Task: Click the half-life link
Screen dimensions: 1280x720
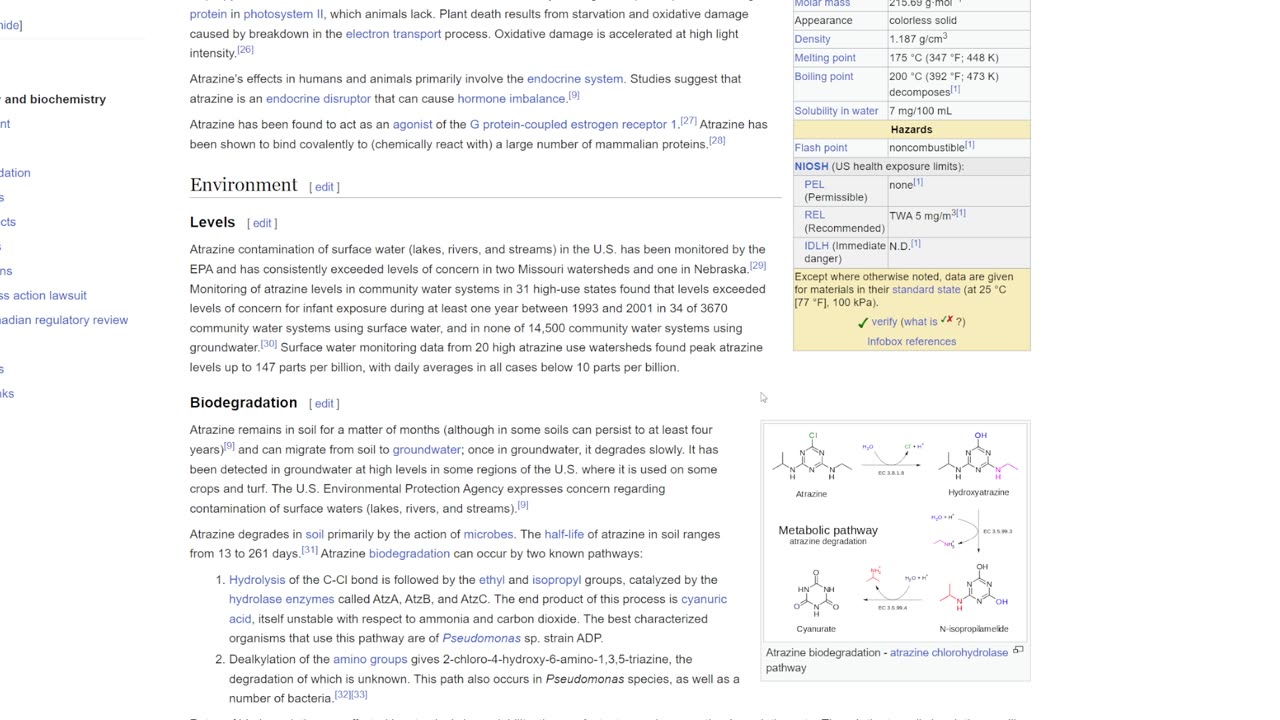Action: (x=564, y=535)
